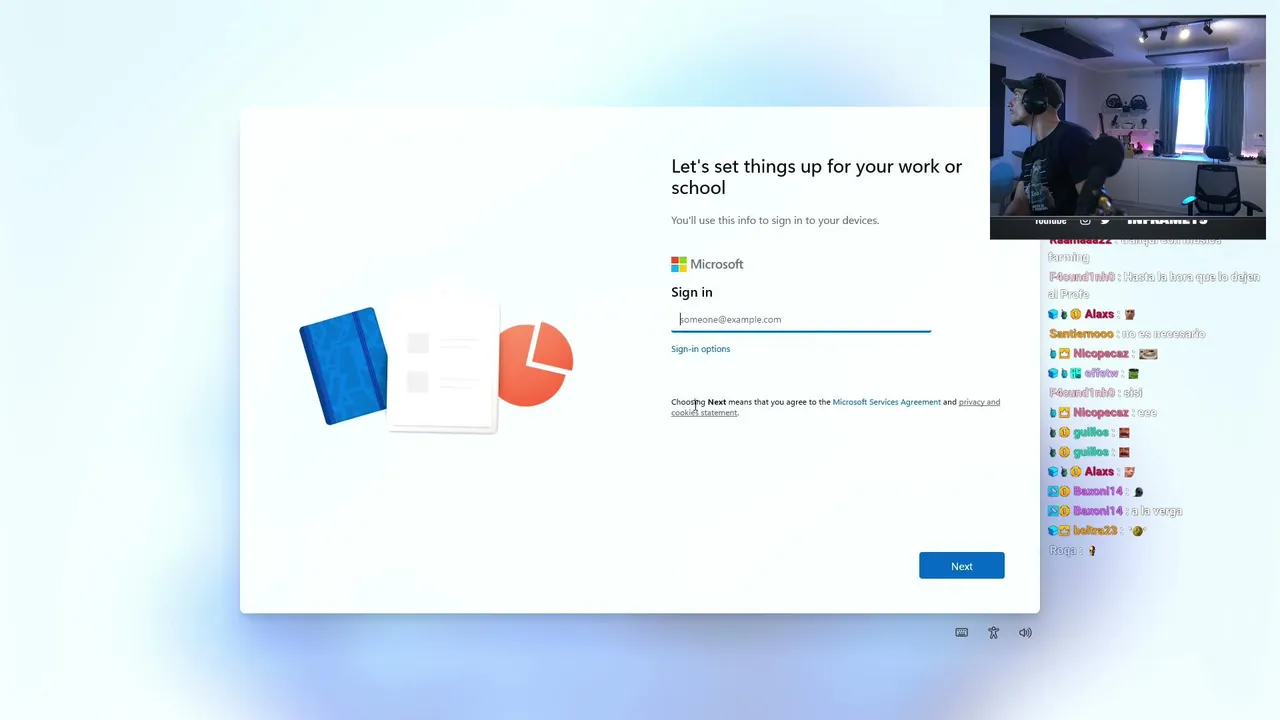Click the volume speaker icon

point(1025,632)
